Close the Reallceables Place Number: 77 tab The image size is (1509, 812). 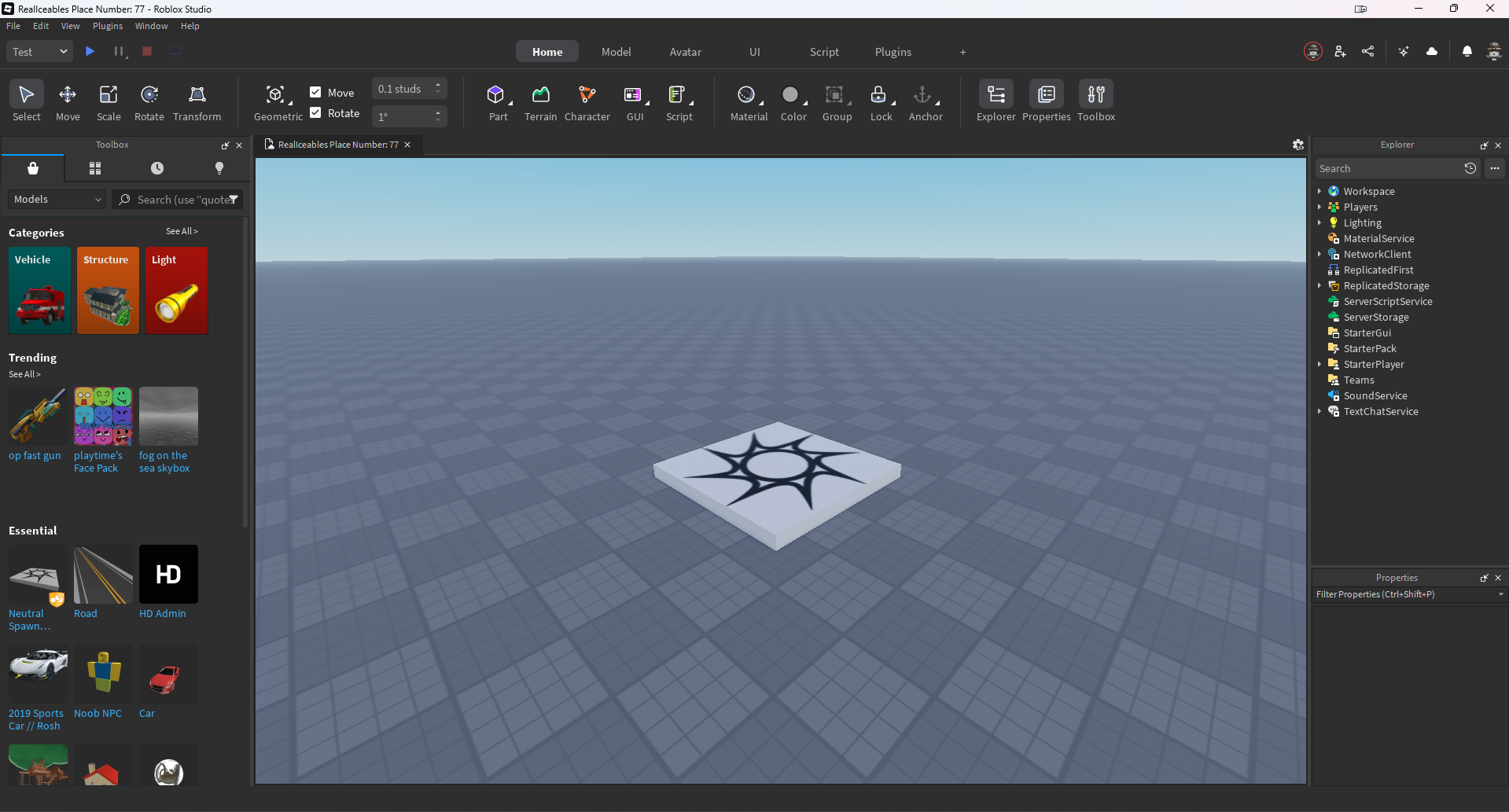pos(407,145)
